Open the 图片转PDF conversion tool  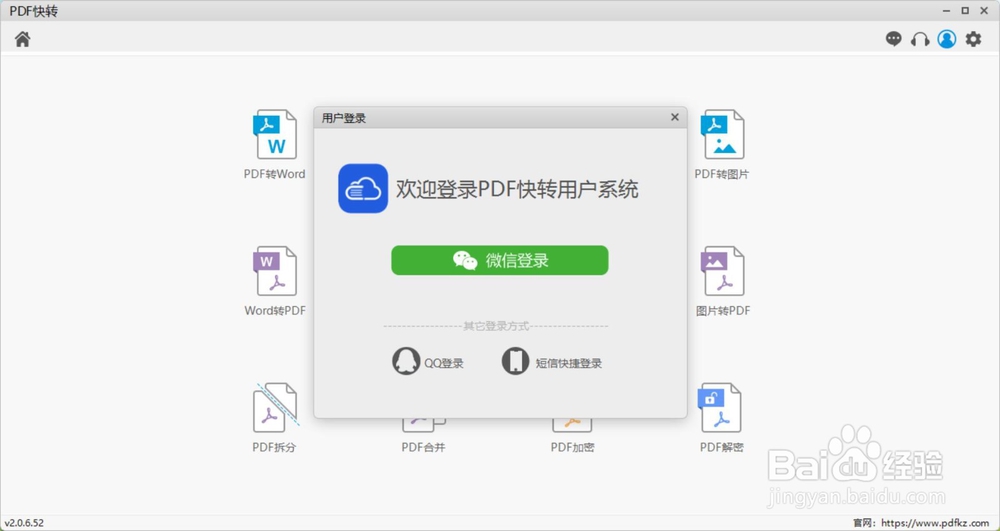click(x=723, y=281)
